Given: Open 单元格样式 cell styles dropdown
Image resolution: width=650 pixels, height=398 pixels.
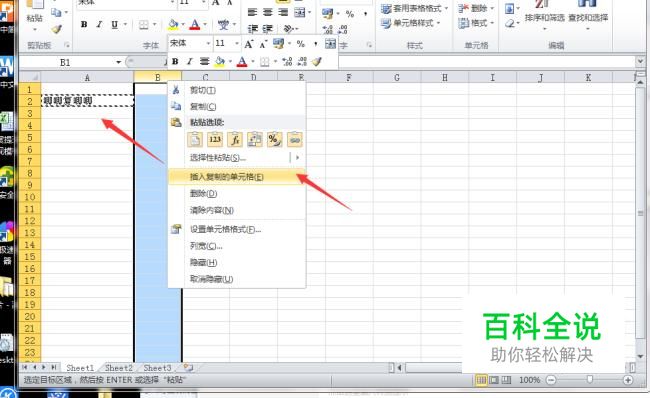Looking at the screenshot, I should point(410,23).
